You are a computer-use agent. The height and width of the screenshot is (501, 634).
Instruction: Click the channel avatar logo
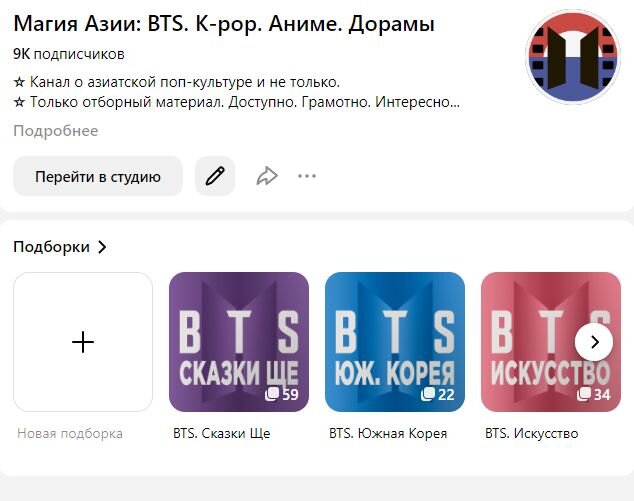tap(573, 57)
